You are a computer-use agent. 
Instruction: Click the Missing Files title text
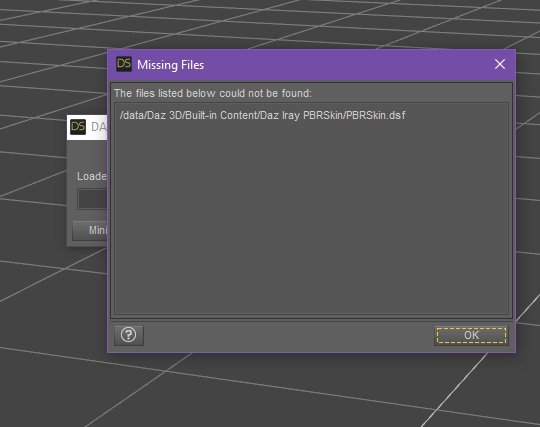[x=170, y=65]
